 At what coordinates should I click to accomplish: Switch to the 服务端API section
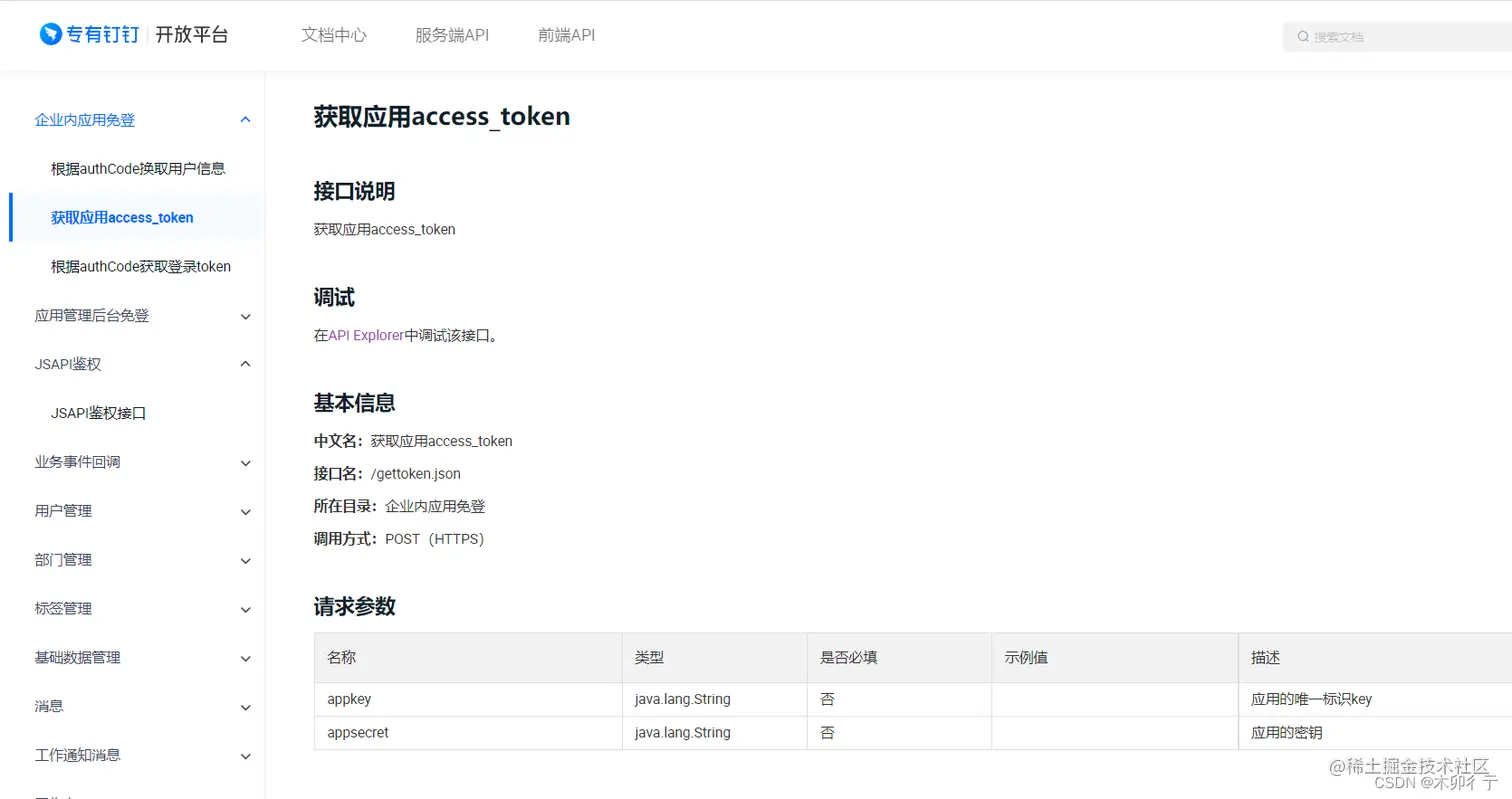click(x=451, y=35)
